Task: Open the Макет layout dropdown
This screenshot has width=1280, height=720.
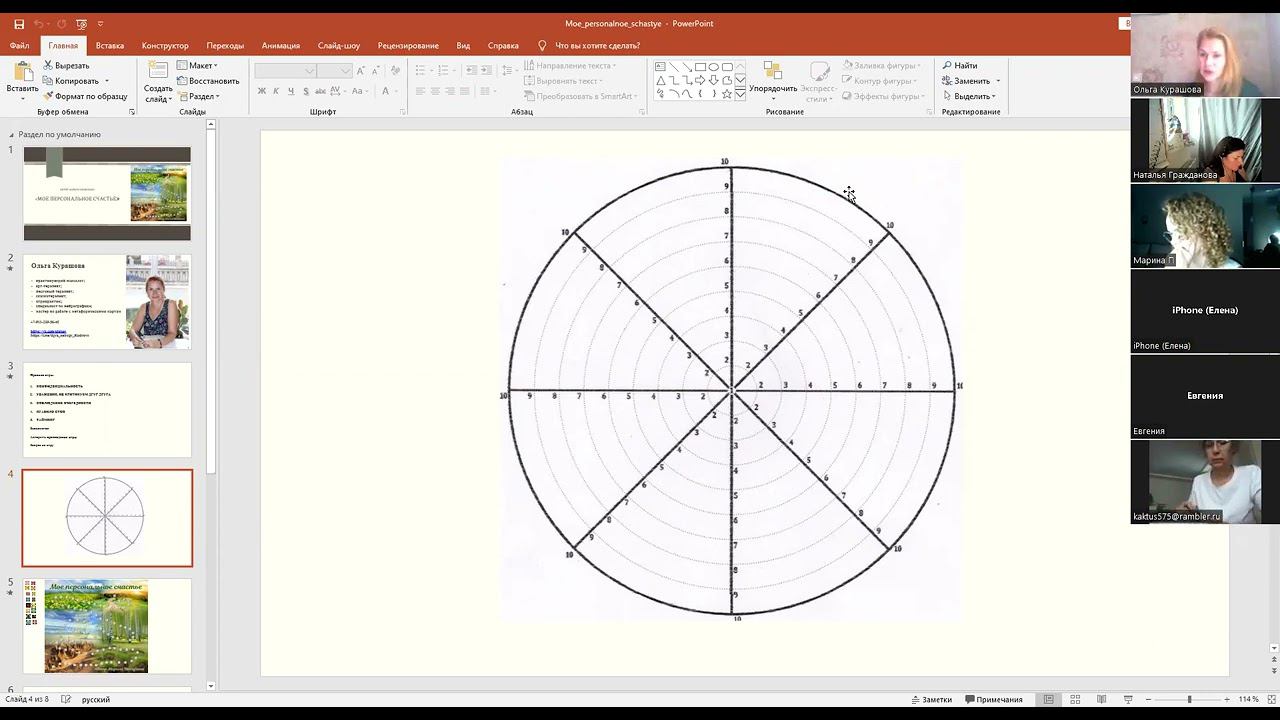Action: click(198, 65)
